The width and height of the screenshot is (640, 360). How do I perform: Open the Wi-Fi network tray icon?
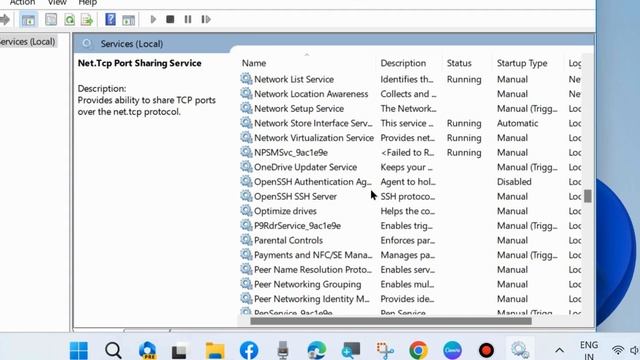click(618, 350)
